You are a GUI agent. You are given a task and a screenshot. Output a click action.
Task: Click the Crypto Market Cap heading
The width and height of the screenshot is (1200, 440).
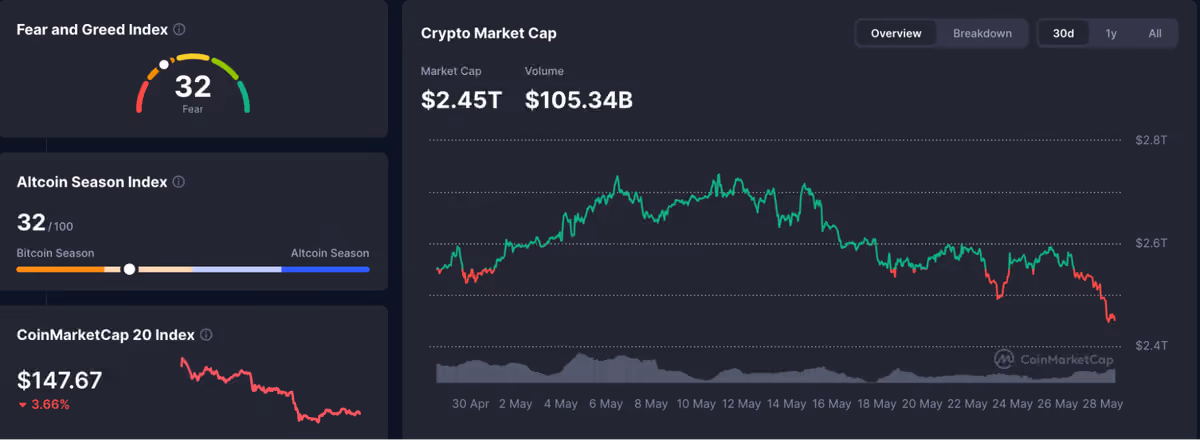click(x=489, y=33)
